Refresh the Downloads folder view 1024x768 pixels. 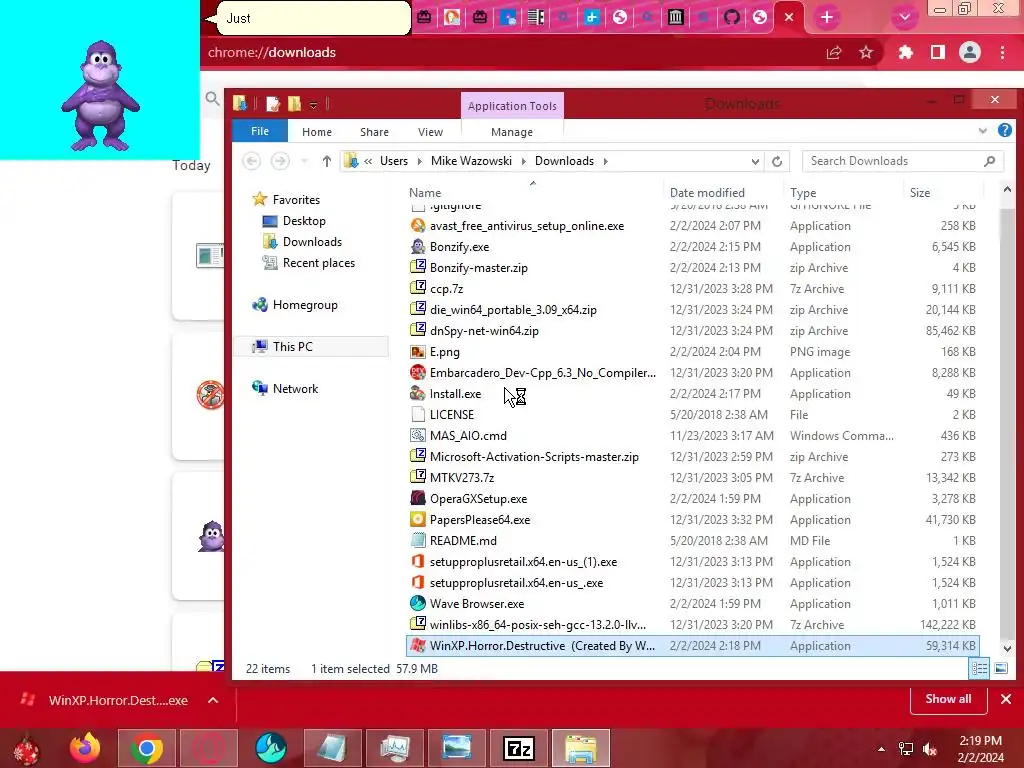click(x=776, y=161)
